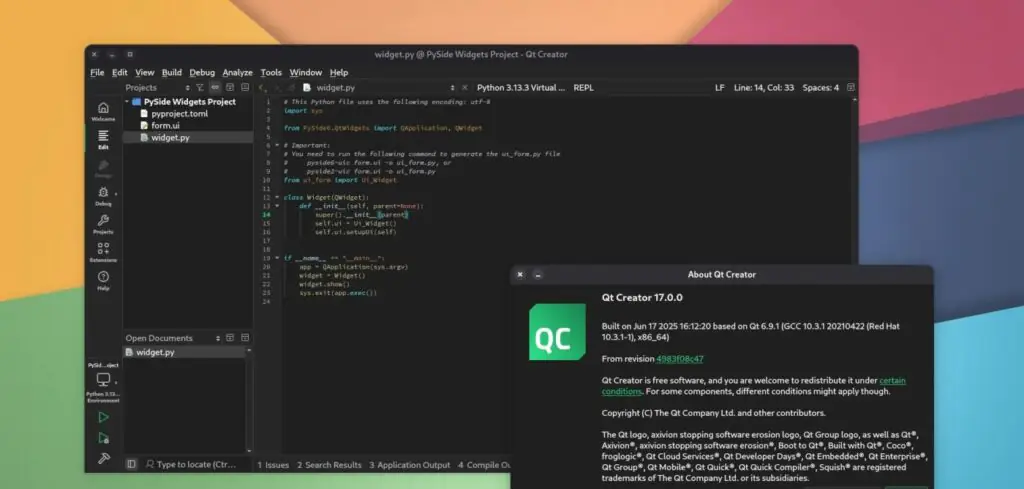
Task: Open the Debug mode
Action: (x=103, y=196)
